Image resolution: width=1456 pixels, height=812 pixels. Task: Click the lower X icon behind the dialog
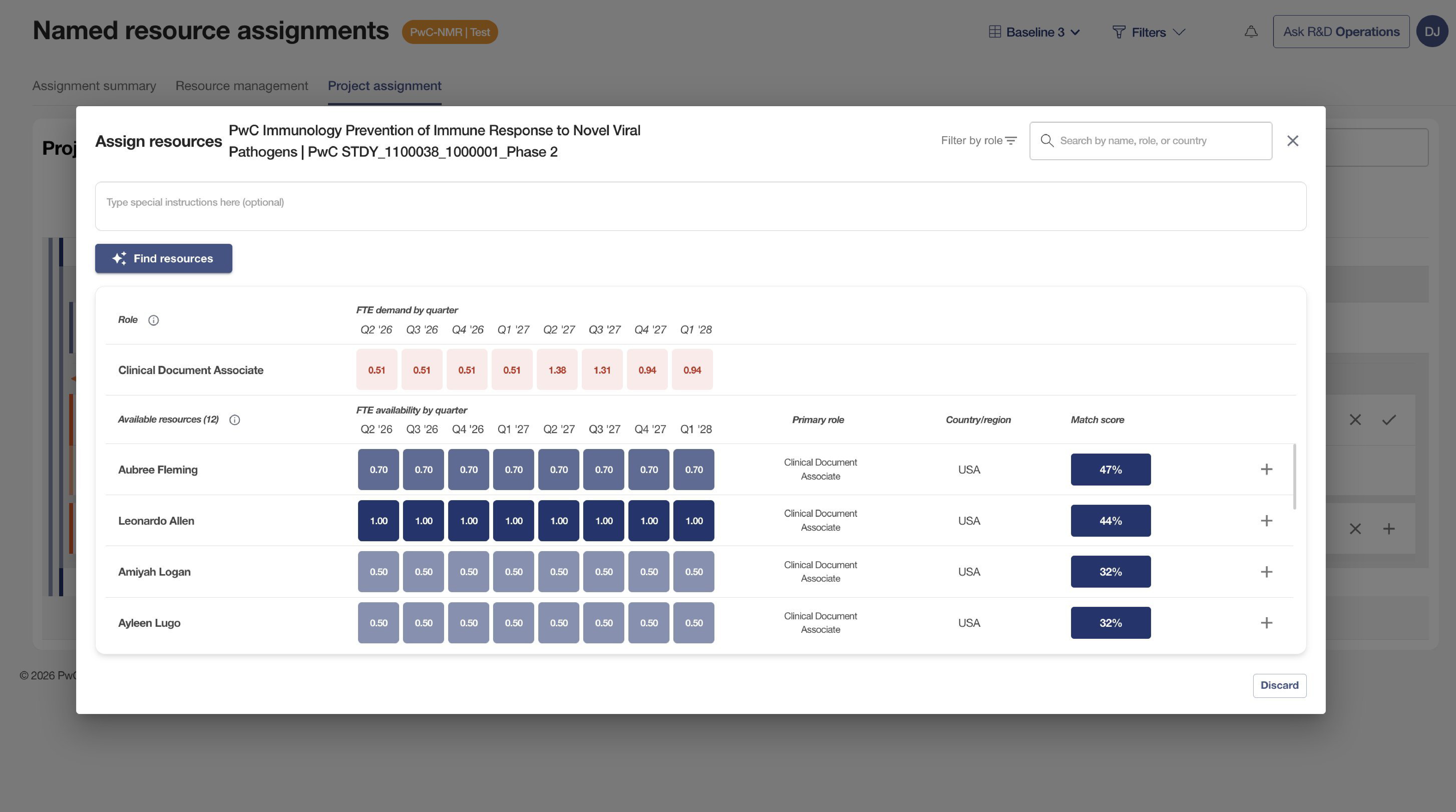click(x=1355, y=529)
